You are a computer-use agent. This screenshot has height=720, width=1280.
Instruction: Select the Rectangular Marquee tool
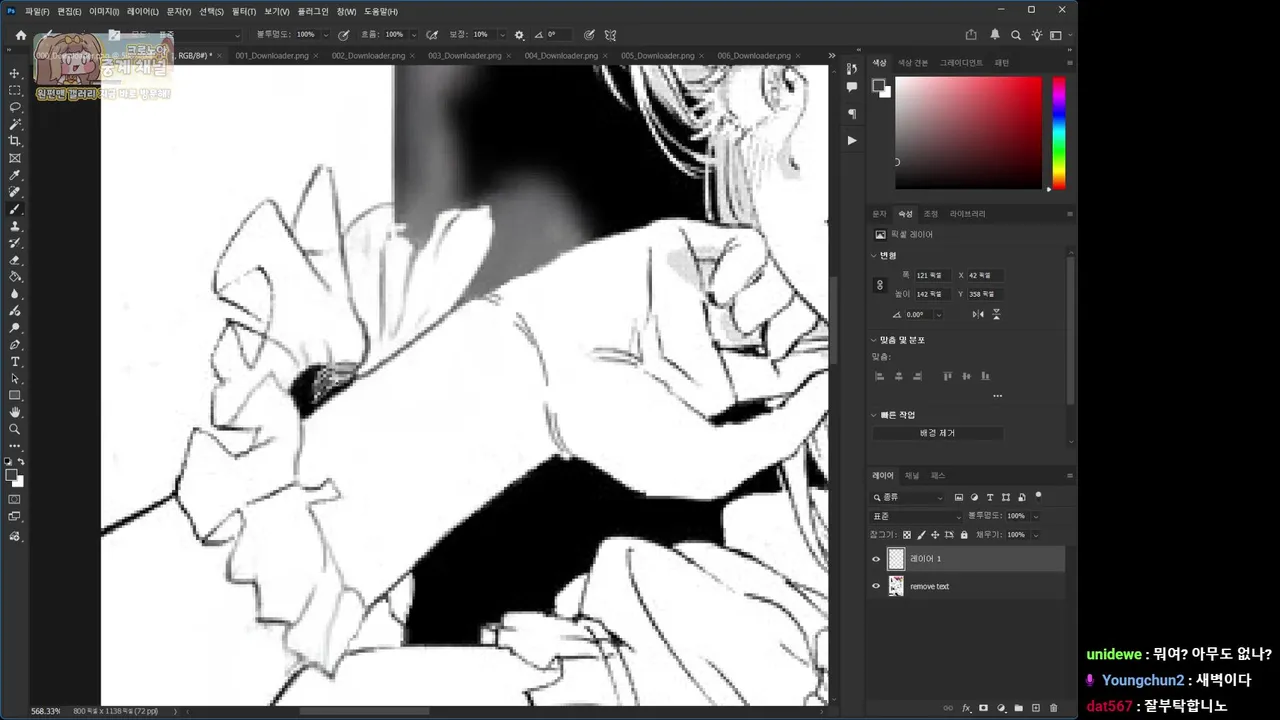(15, 90)
